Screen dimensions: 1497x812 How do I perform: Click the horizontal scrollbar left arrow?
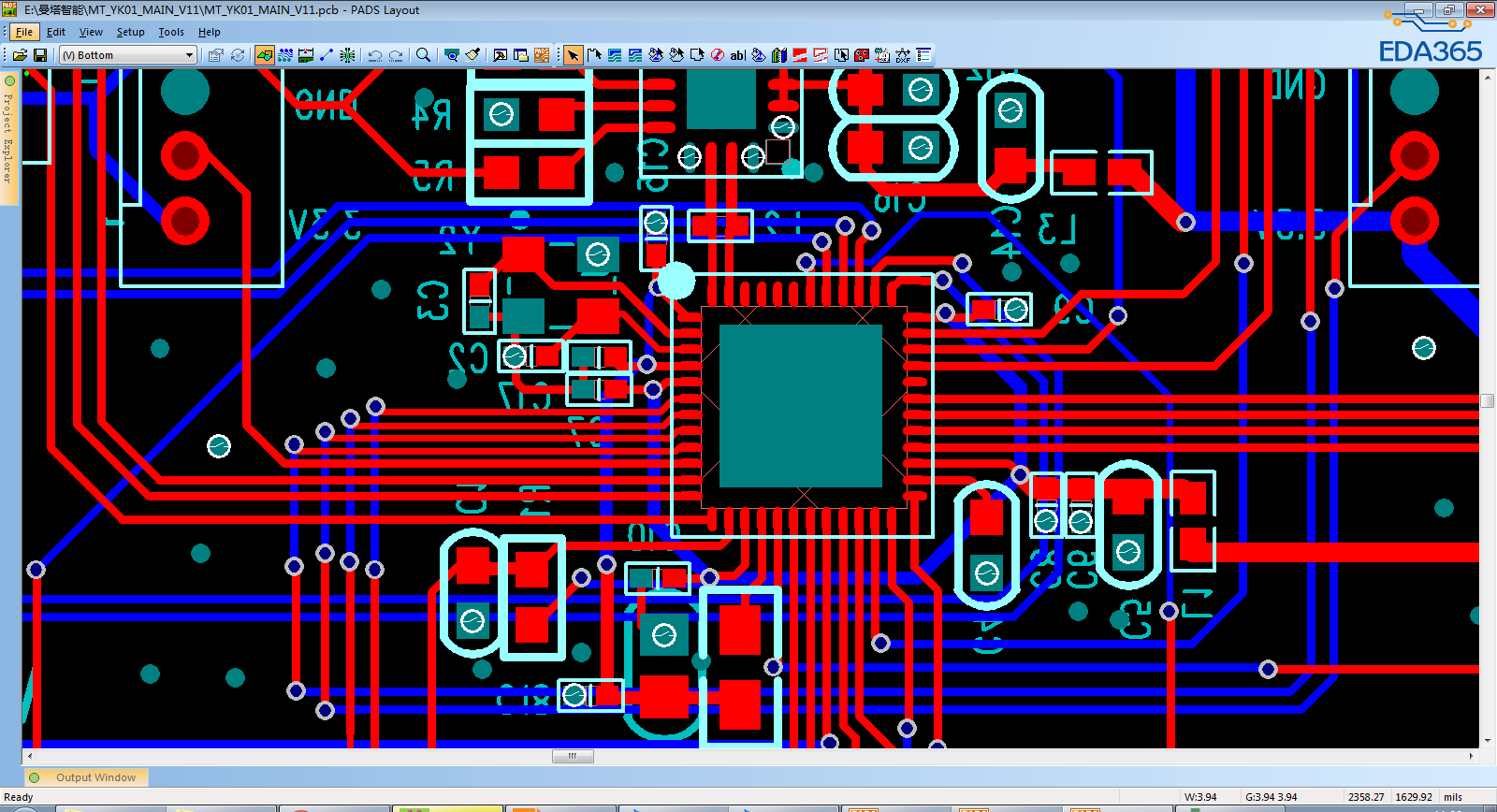click(x=30, y=756)
